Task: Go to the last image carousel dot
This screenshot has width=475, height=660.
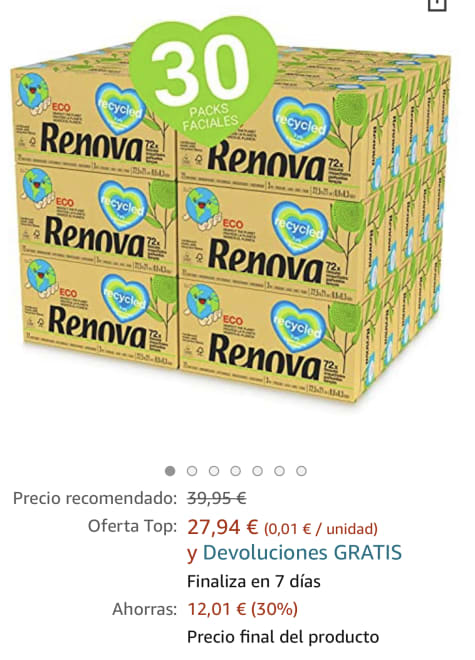Action: tap(301, 471)
